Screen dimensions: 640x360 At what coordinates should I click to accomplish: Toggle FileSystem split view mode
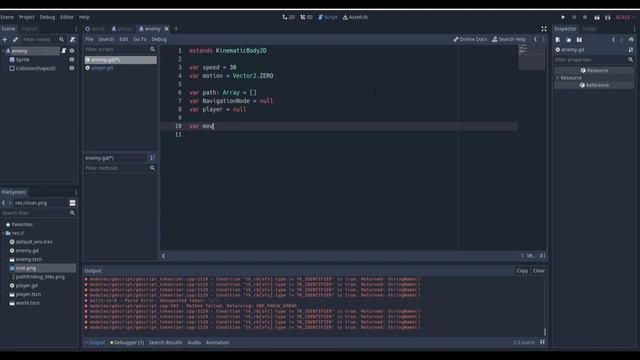(72, 203)
